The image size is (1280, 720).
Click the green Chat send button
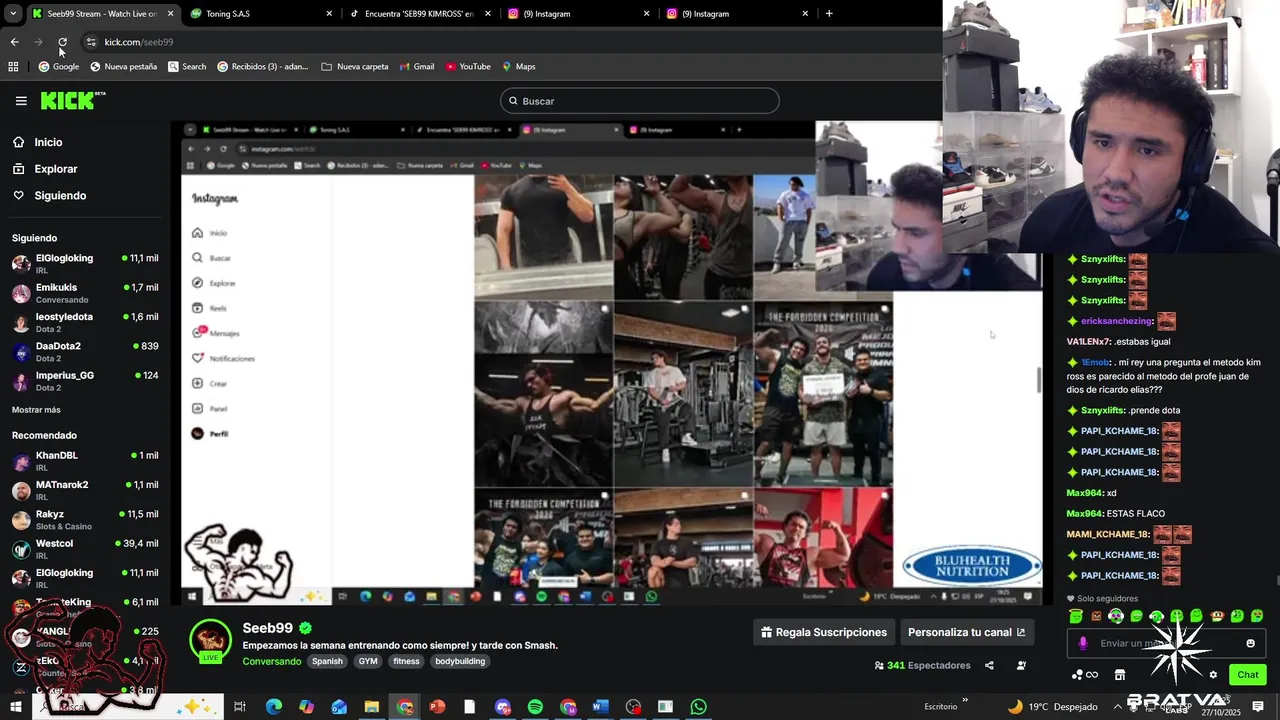[x=1247, y=675]
